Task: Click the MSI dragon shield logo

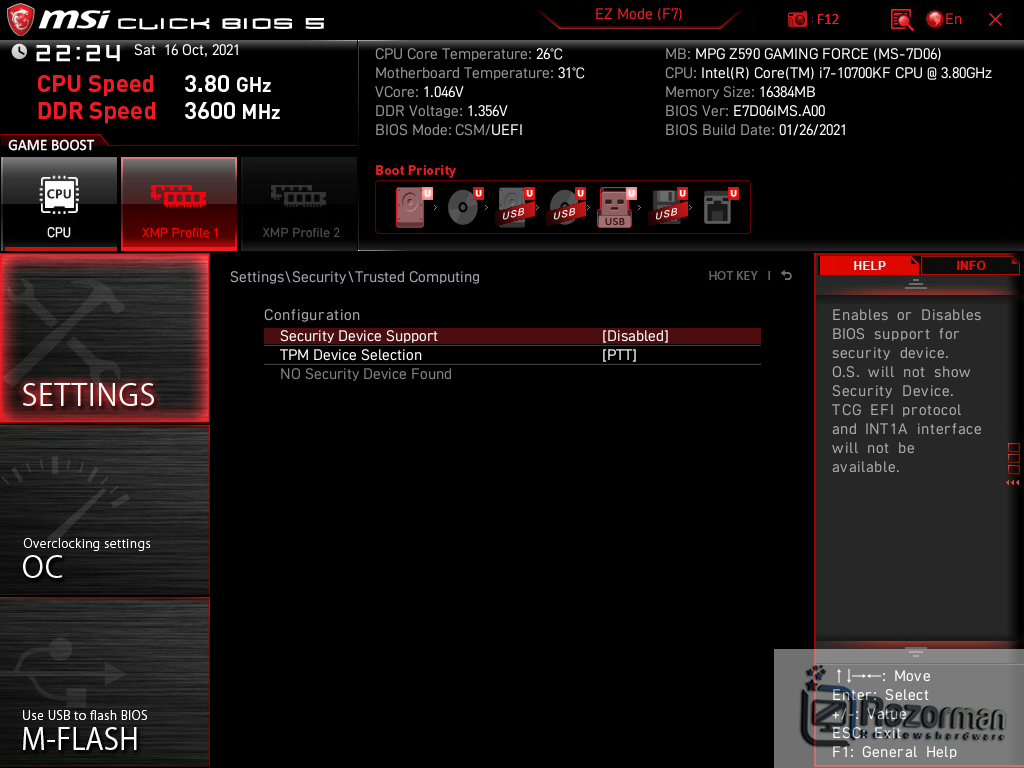Action: [20, 19]
